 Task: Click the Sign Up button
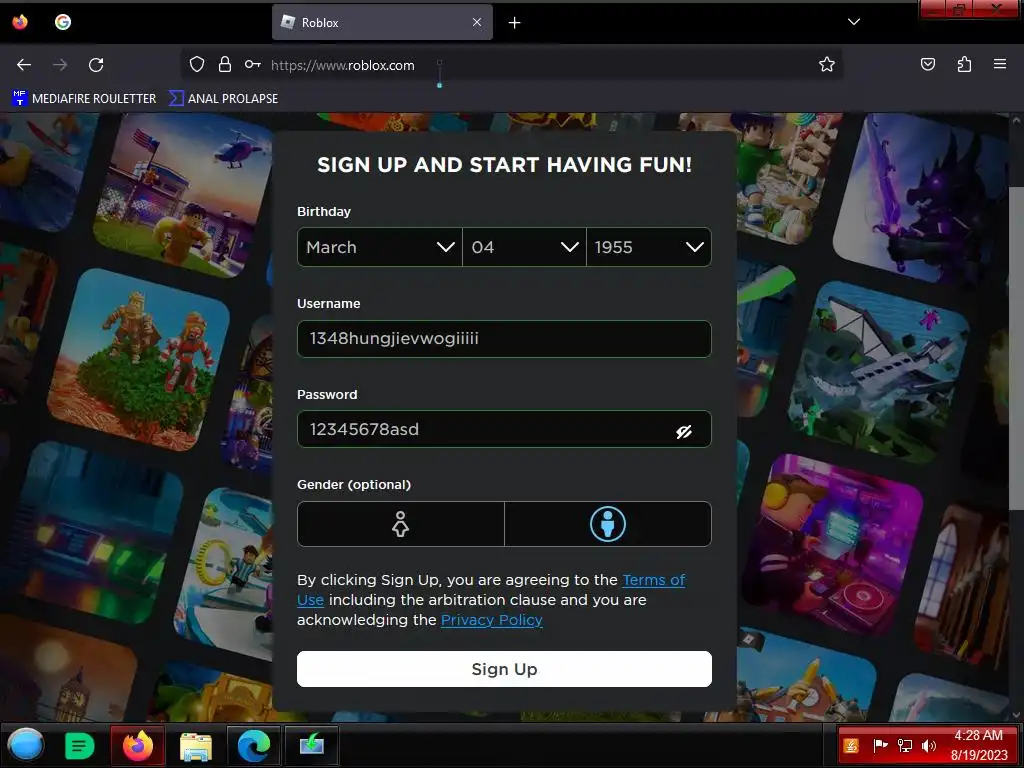504,669
